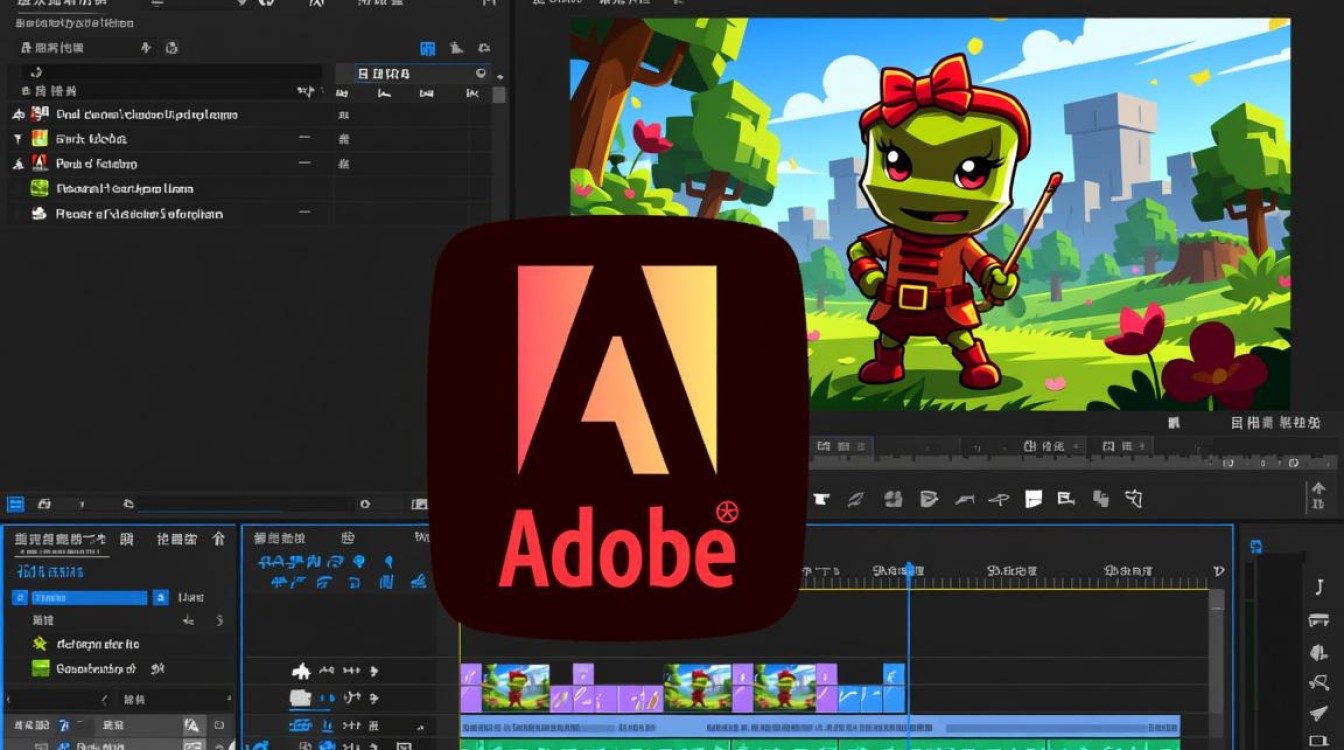Select the J-shaped tool in right tool strip
Screen dimensions: 1344x750
[x=1320, y=586]
